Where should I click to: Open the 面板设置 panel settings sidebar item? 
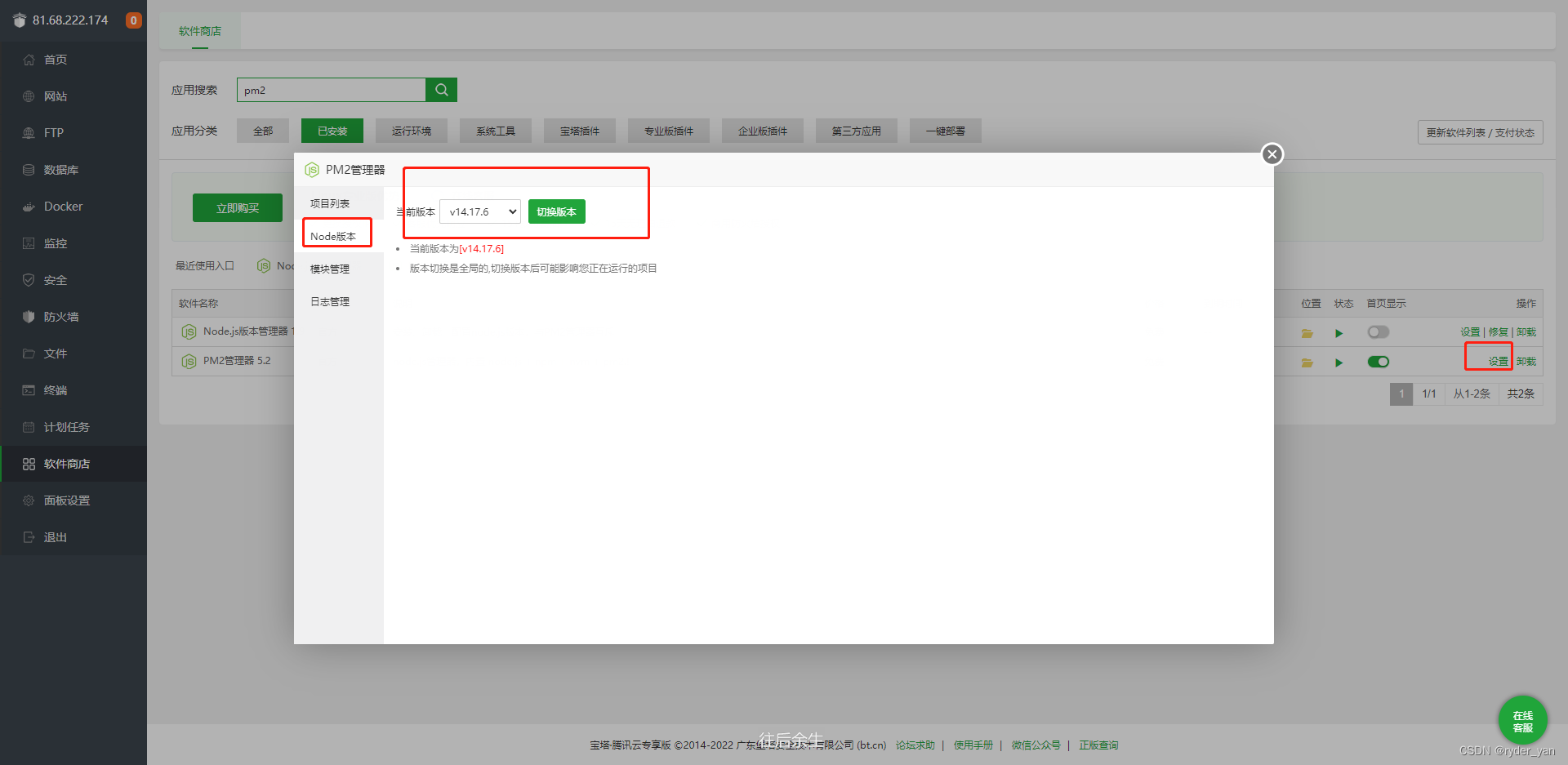click(73, 500)
